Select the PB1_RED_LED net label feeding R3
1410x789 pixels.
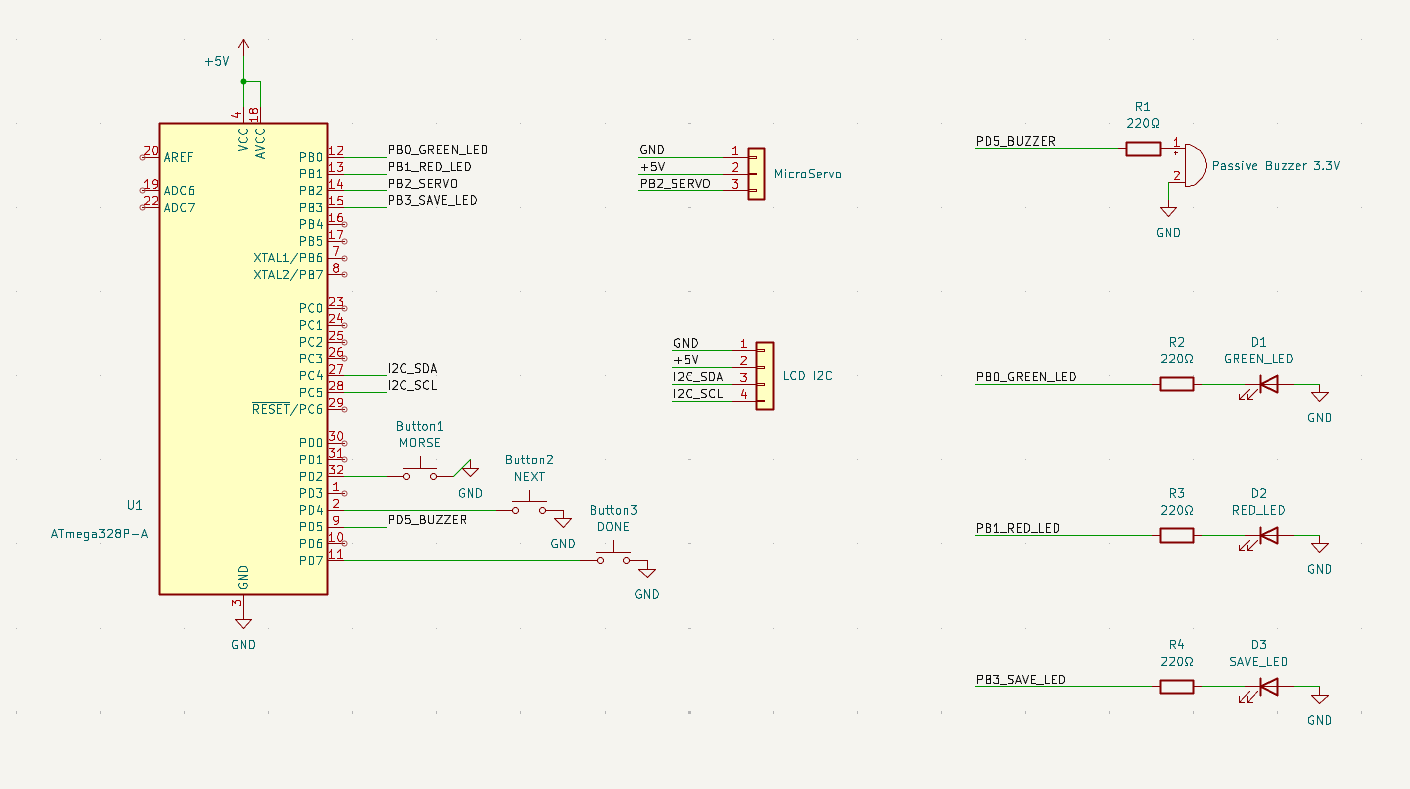click(x=1017, y=528)
